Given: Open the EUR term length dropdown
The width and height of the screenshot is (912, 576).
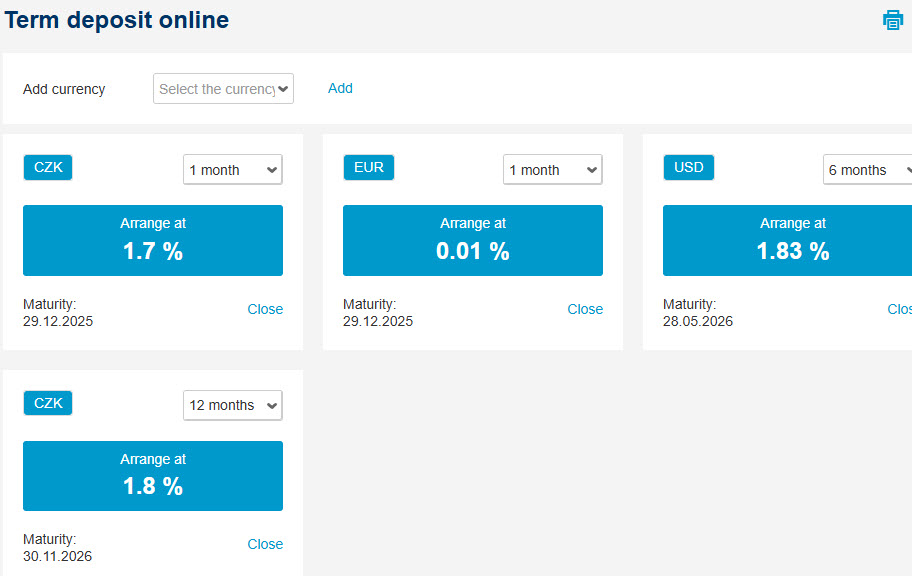Looking at the screenshot, I should [x=553, y=169].
